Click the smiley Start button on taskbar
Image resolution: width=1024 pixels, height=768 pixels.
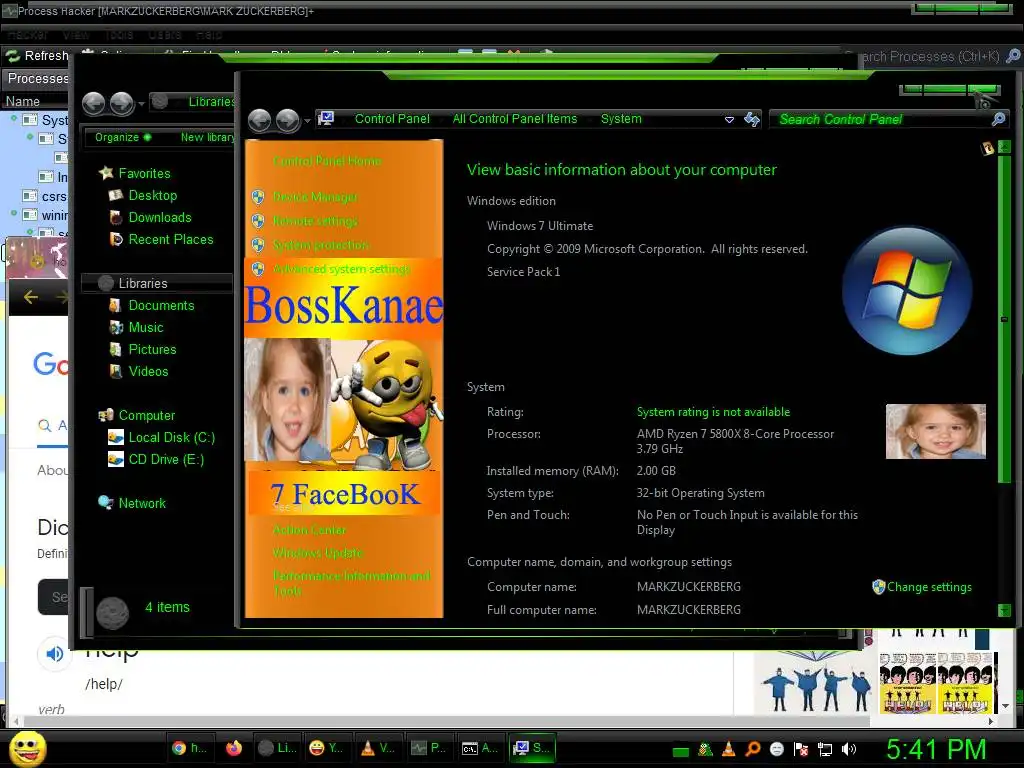click(x=27, y=748)
